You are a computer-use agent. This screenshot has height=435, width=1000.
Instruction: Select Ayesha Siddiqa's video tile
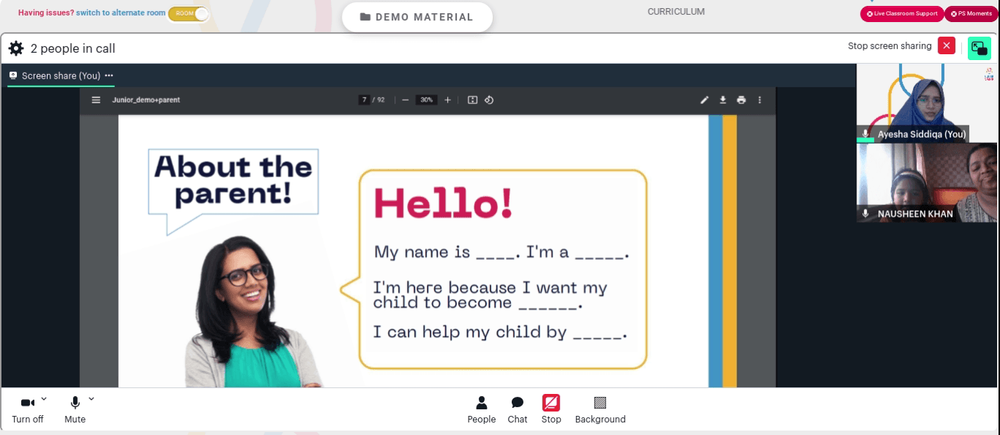(x=926, y=103)
